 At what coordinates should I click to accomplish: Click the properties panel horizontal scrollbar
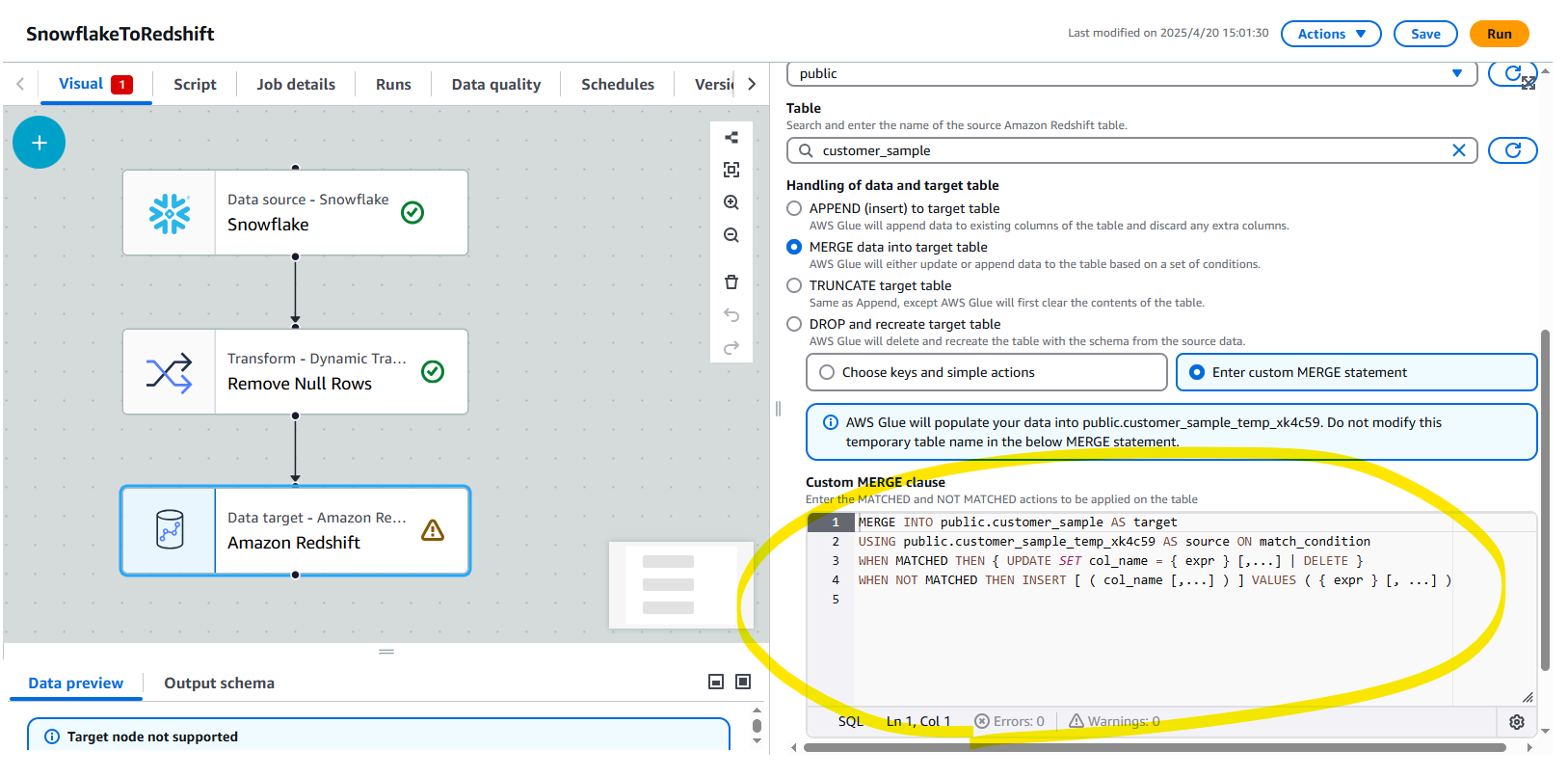click(1155, 747)
